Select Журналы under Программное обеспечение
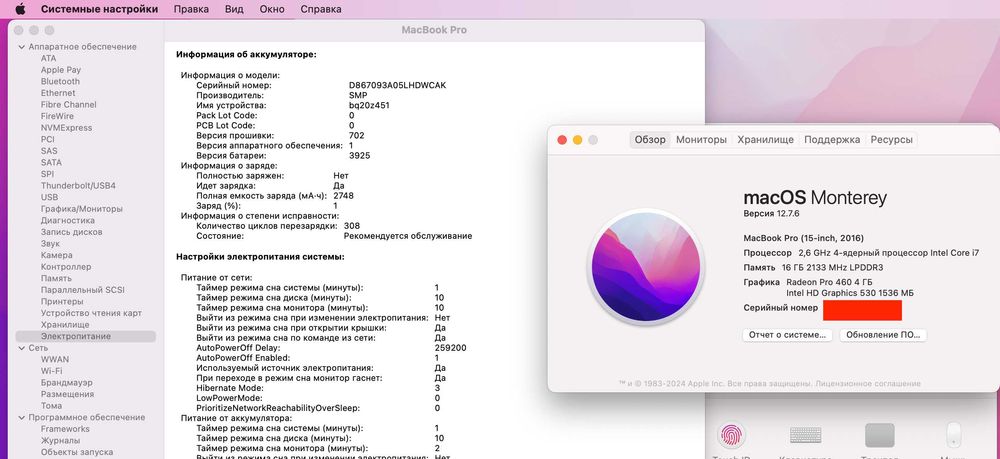 tap(61, 441)
